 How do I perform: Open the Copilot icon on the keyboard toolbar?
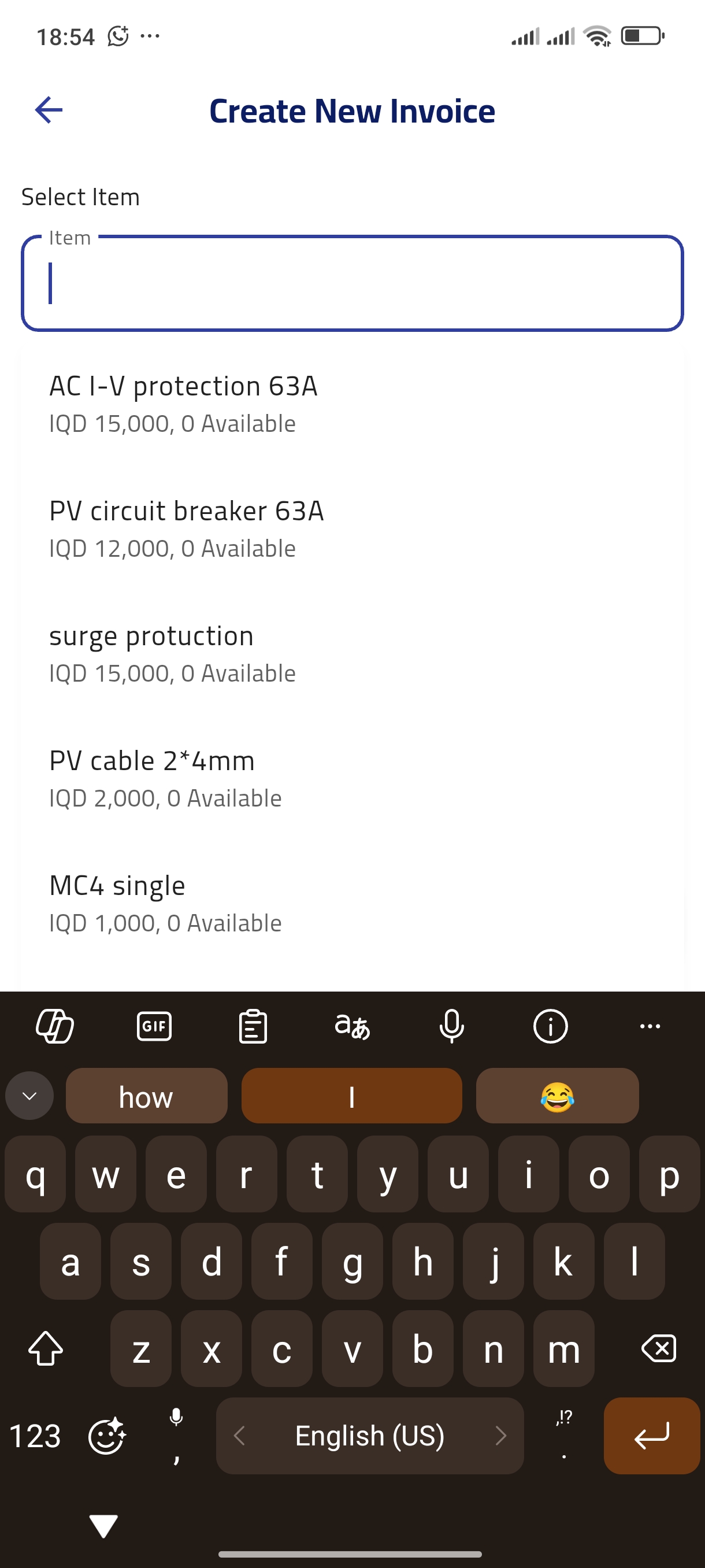pyautogui.click(x=55, y=1026)
